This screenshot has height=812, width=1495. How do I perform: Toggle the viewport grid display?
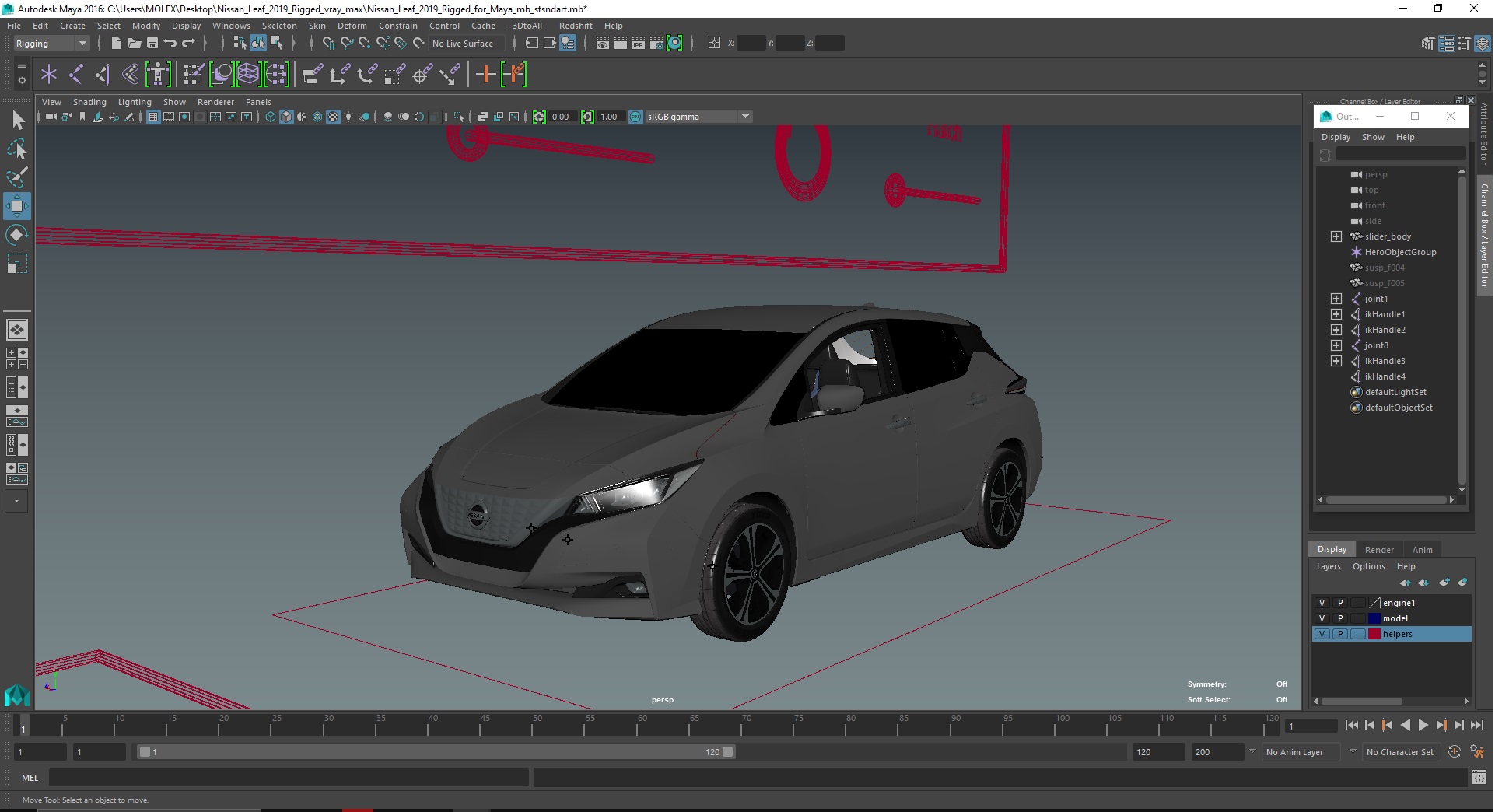pyautogui.click(x=153, y=117)
